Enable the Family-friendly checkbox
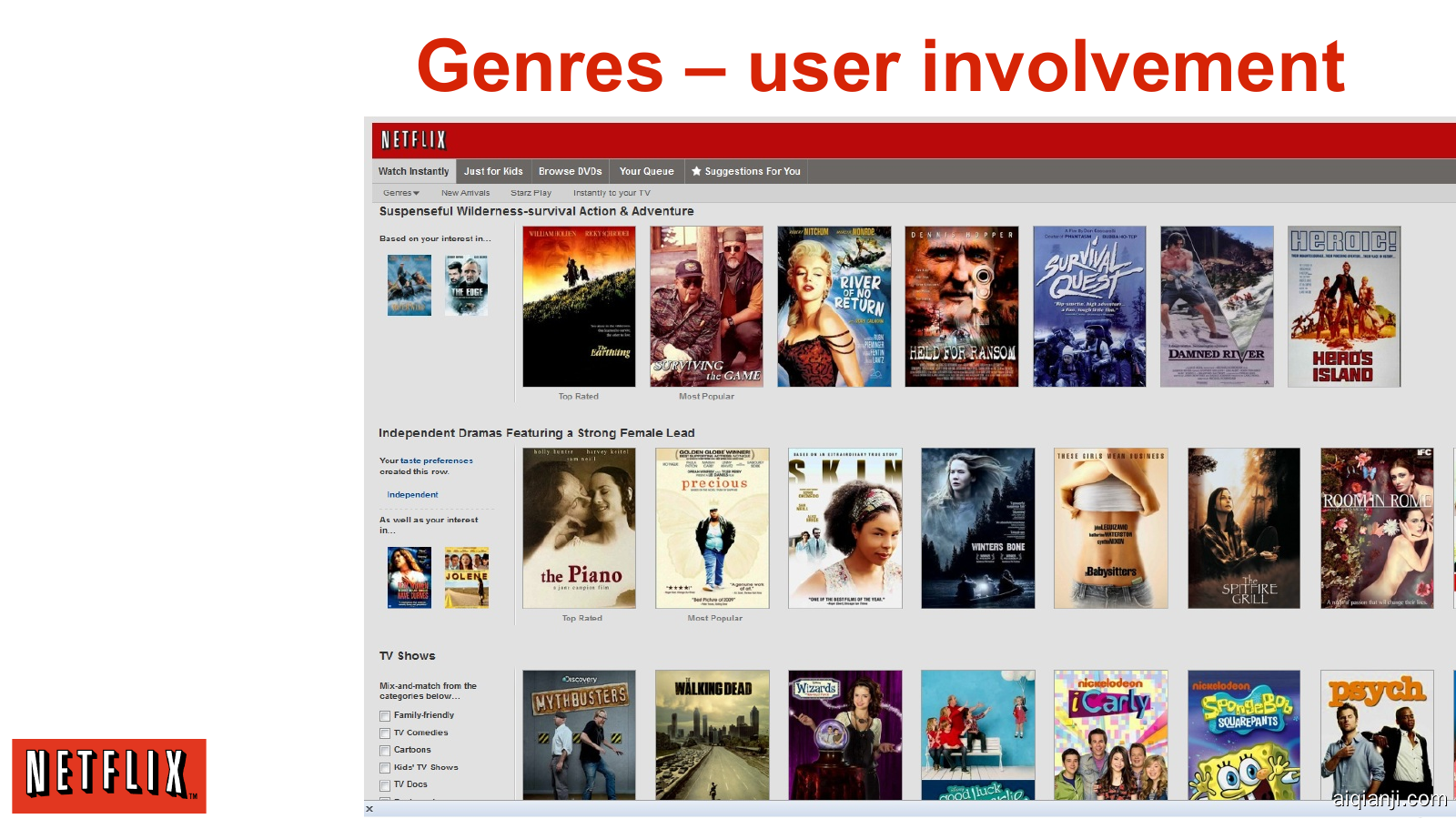 tap(385, 716)
